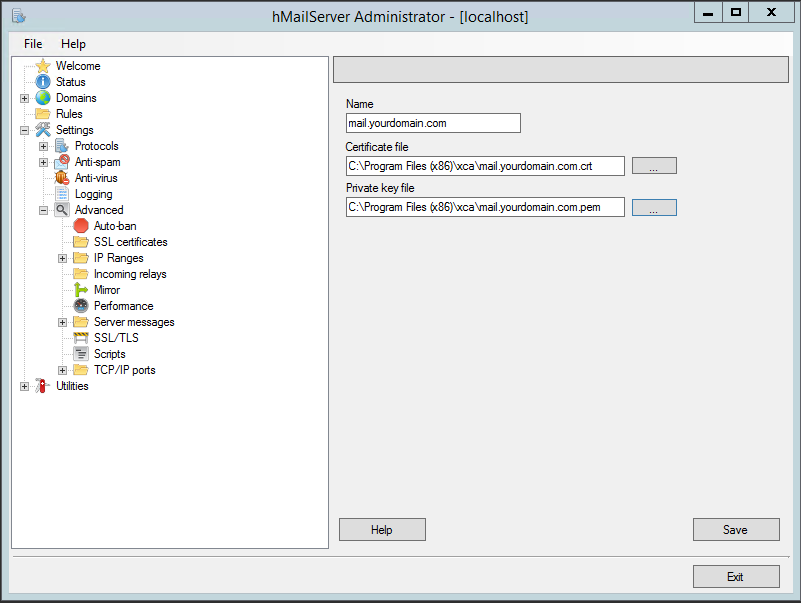Click the Domains globe icon

click(43, 98)
